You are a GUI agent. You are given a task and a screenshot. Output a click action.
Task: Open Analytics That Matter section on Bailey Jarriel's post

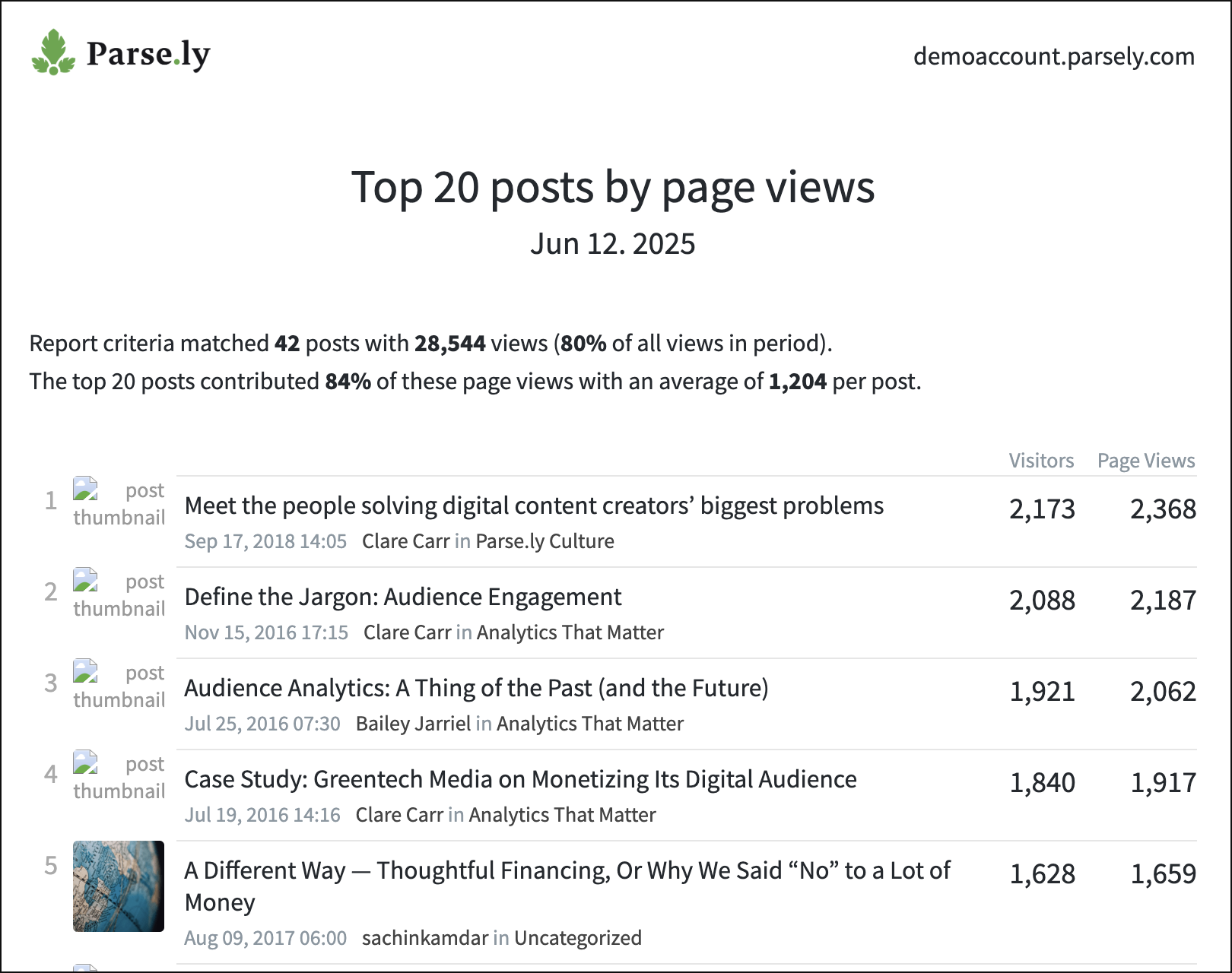590,724
